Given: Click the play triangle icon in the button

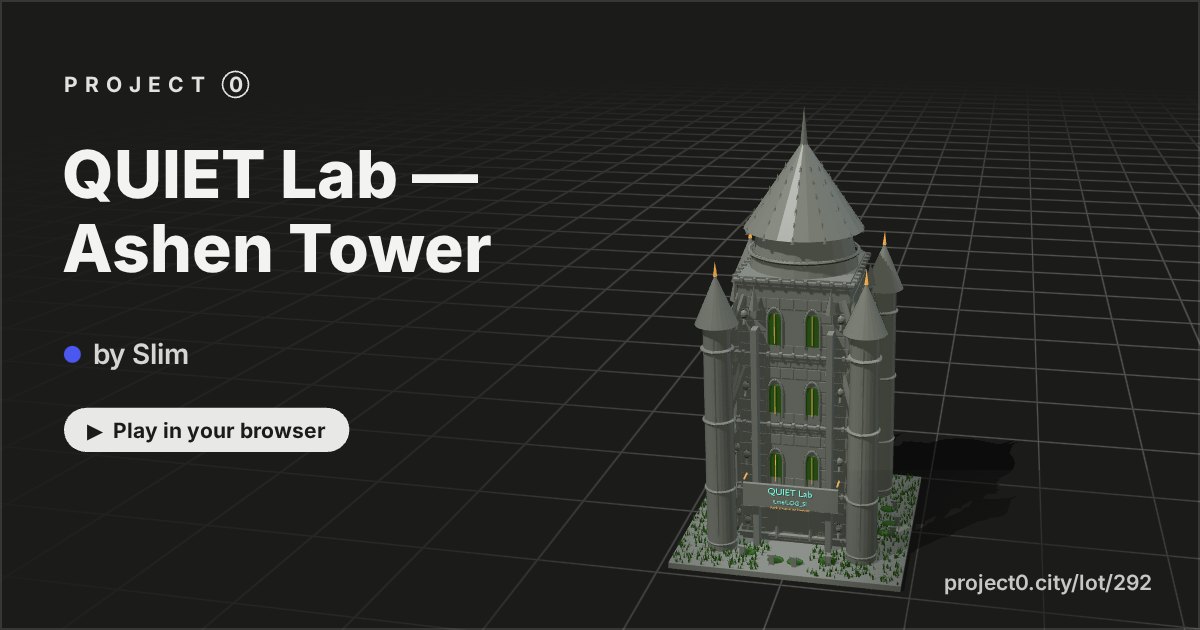Looking at the screenshot, I should pos(95,432).
